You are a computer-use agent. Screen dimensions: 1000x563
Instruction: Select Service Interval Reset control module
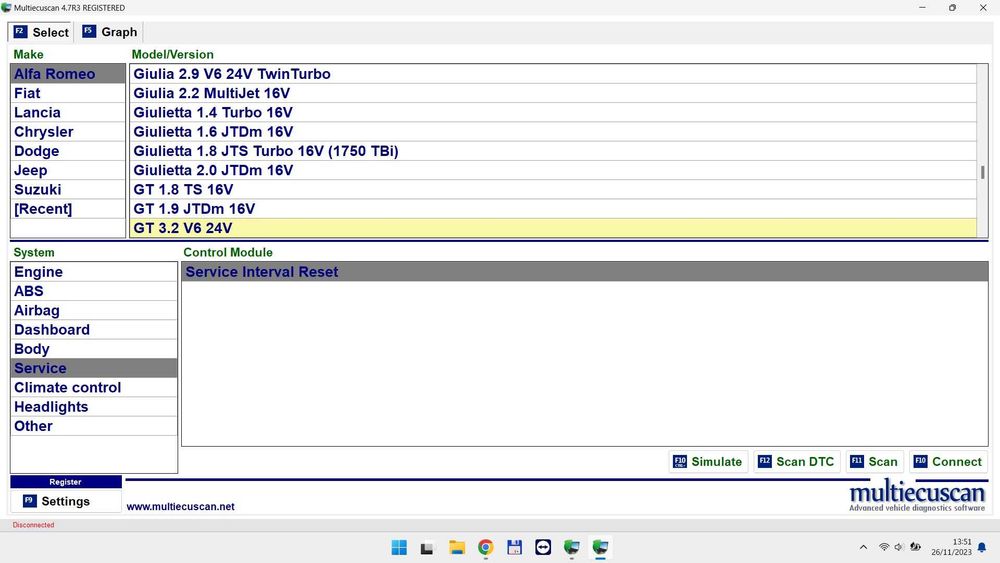[585, 272]
